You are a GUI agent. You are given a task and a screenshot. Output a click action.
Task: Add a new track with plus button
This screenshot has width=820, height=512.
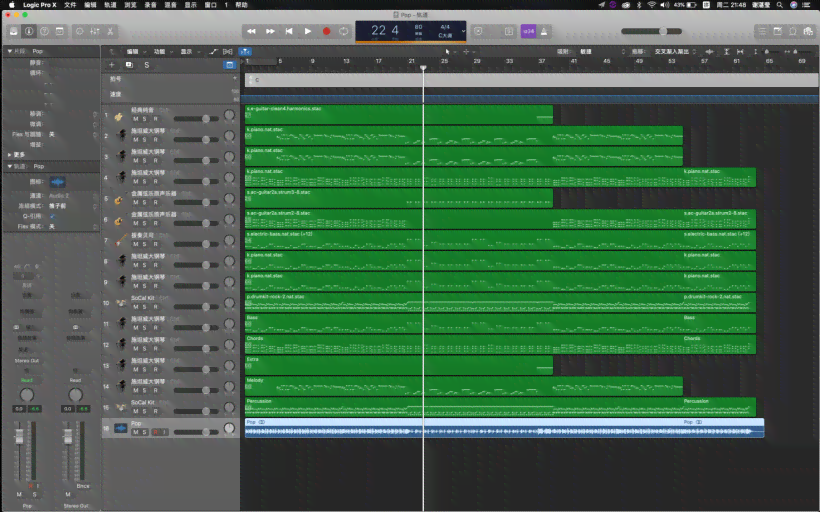click(112, 65)
